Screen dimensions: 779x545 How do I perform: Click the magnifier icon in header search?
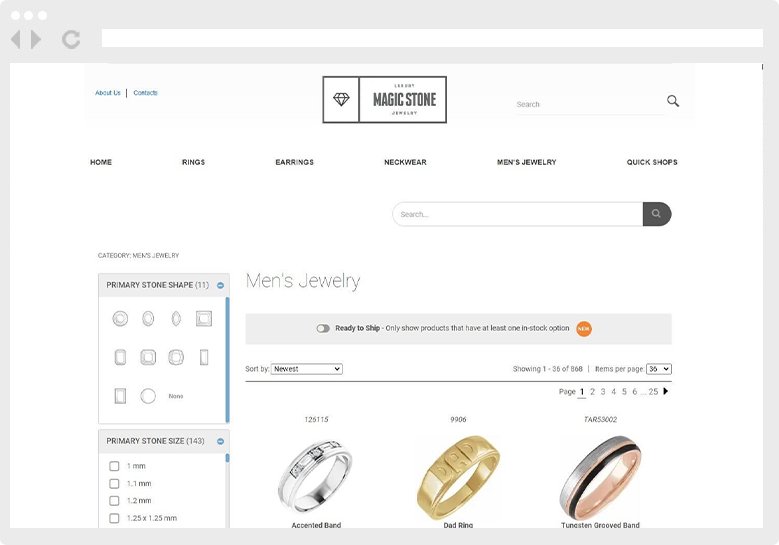point(673,101)
